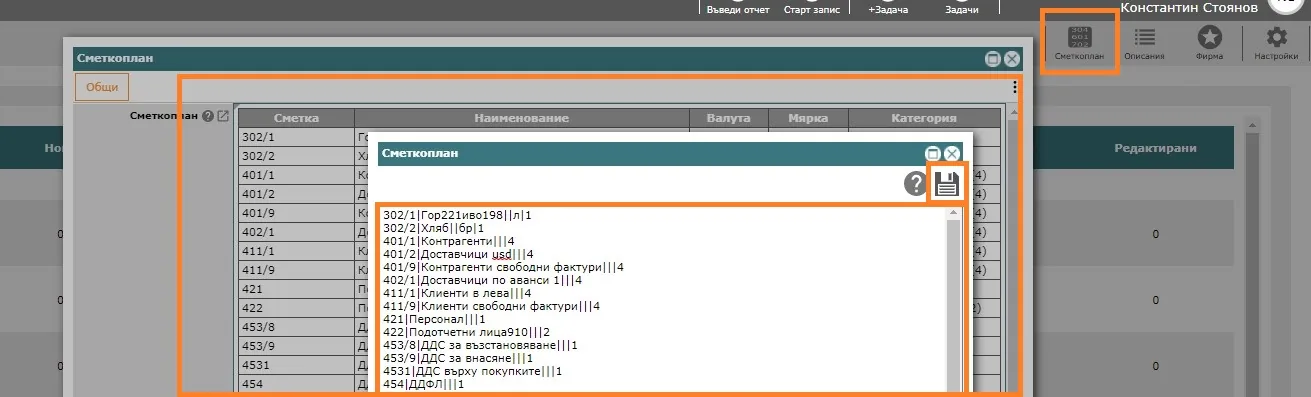Click the text area scrollbar
Viewport: 1311px width, 397px height.
tap(953, 300)
